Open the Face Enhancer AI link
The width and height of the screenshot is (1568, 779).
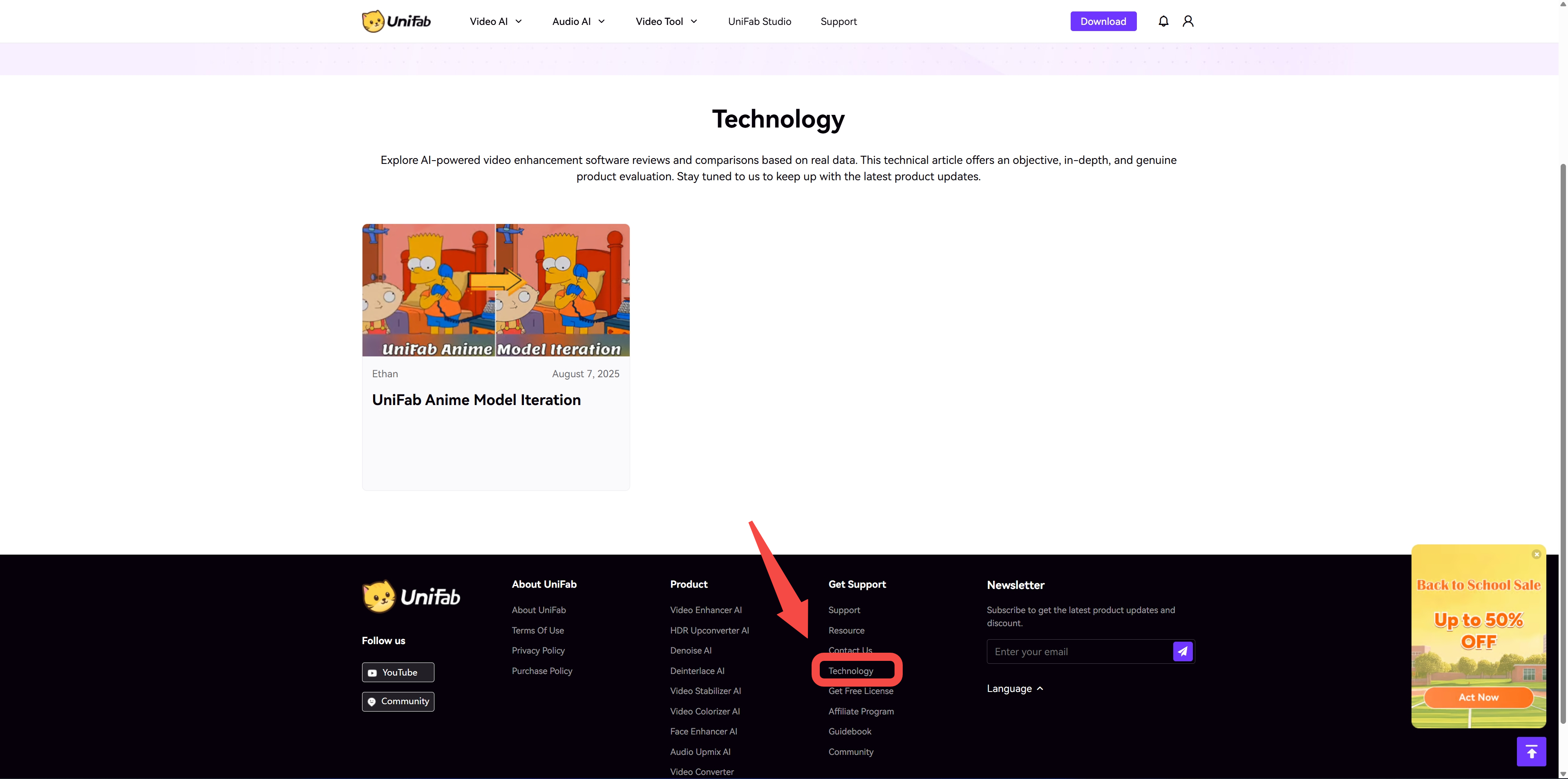coord(703,732)
